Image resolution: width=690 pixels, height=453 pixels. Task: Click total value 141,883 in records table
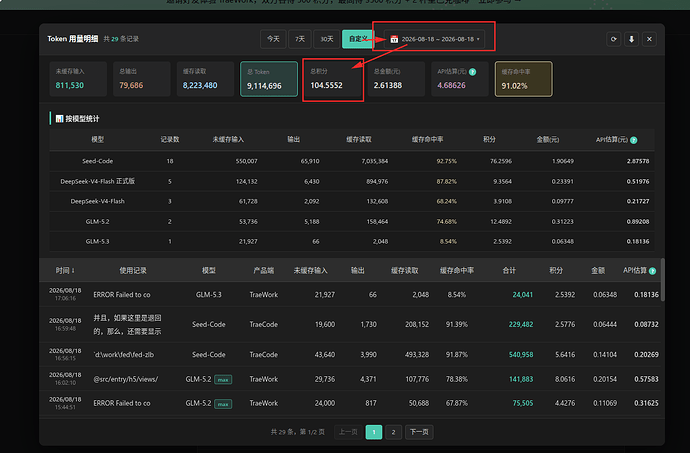click(521, 379)
